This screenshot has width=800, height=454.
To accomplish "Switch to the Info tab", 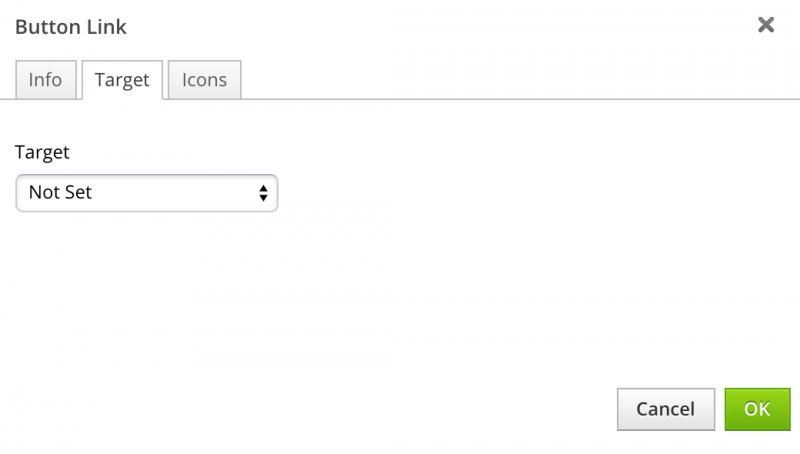I will tap(45, 80).
